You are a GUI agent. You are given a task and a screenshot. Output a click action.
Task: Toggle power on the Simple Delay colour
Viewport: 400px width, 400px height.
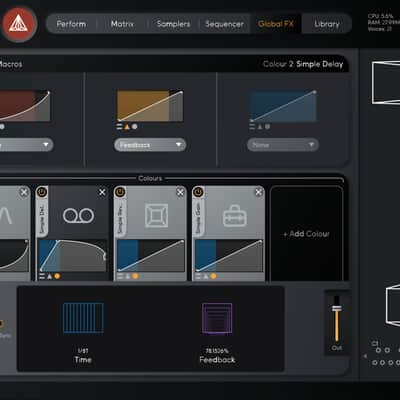point(42,192)
